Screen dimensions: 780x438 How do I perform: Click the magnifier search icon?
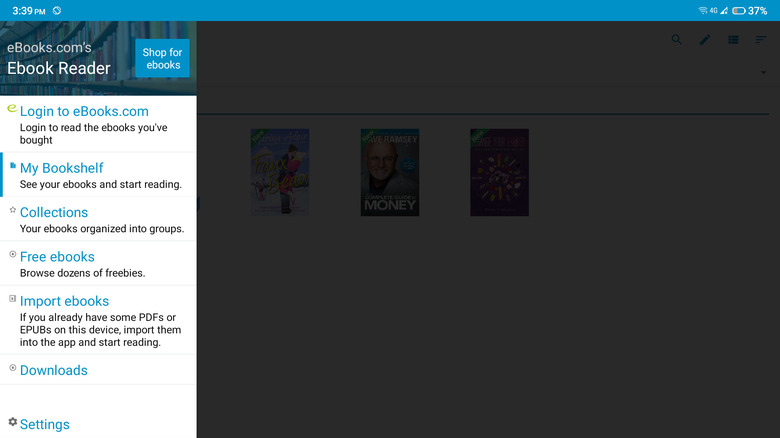click(x=677, y=40)
